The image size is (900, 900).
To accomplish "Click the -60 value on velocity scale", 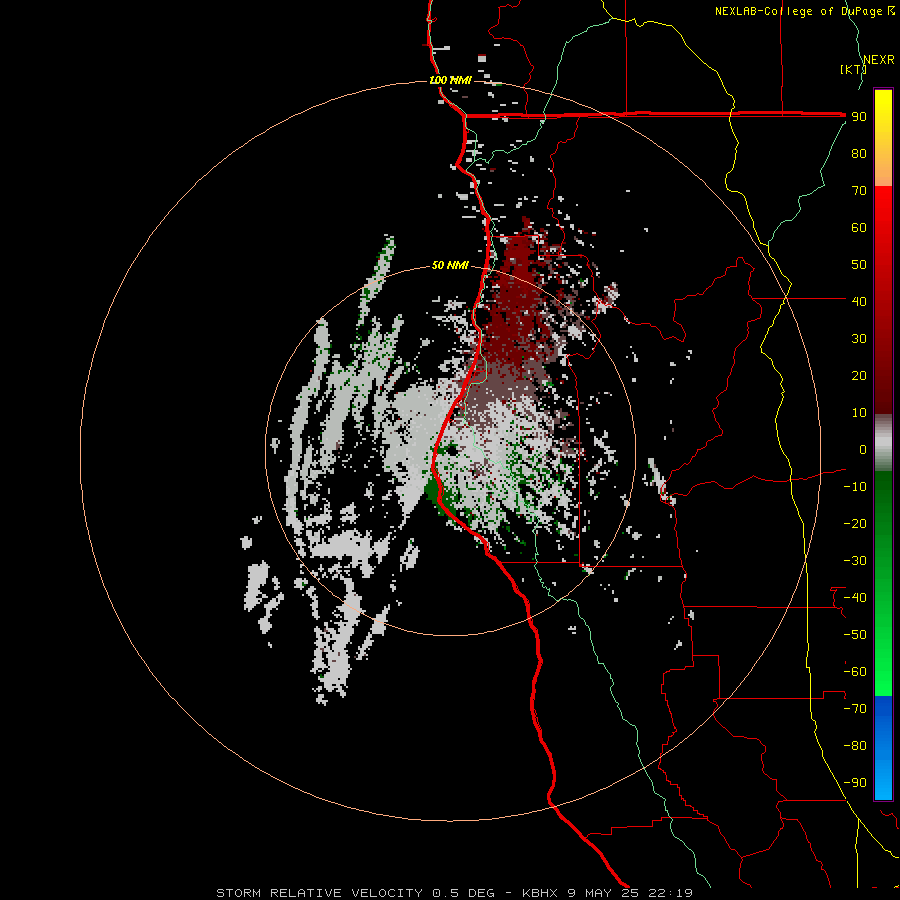I will [855, 672].
